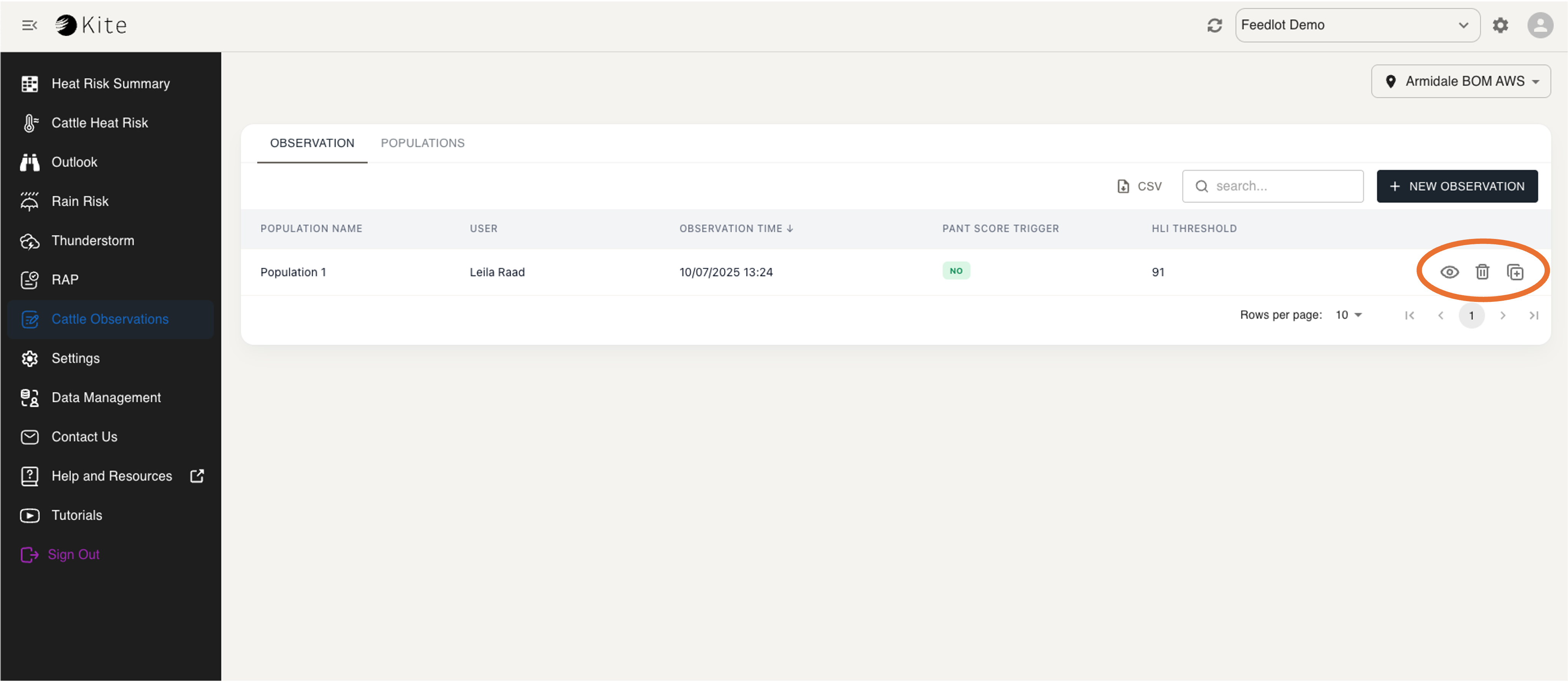
Task: Open the Rain Risk section
Action: click(80, 201)
